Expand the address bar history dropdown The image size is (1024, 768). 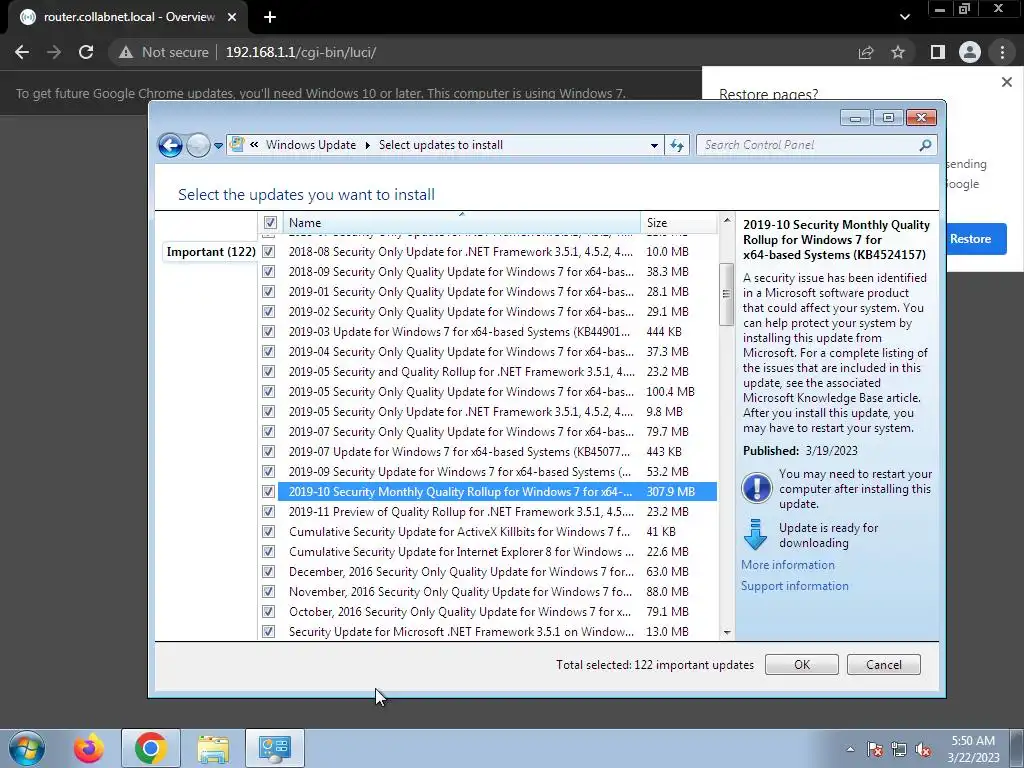(x=654, y=146)
